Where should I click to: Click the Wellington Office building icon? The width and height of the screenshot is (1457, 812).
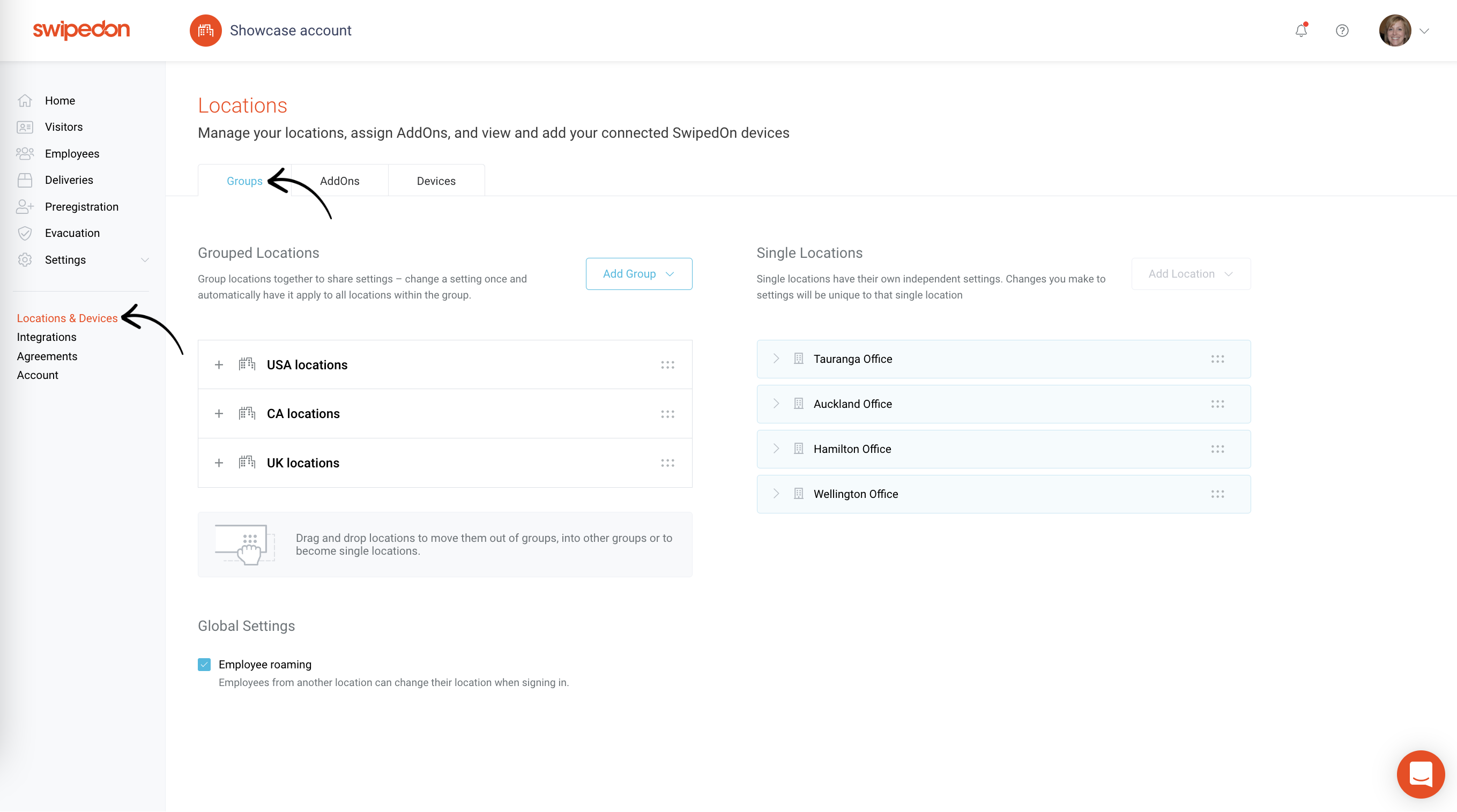pos(799,494)
